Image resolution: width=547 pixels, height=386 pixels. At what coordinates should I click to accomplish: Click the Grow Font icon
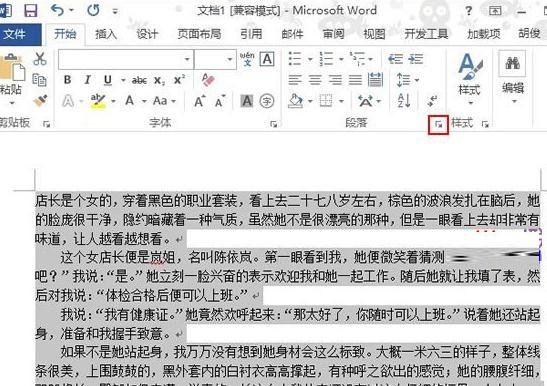[x=200, y=101]
